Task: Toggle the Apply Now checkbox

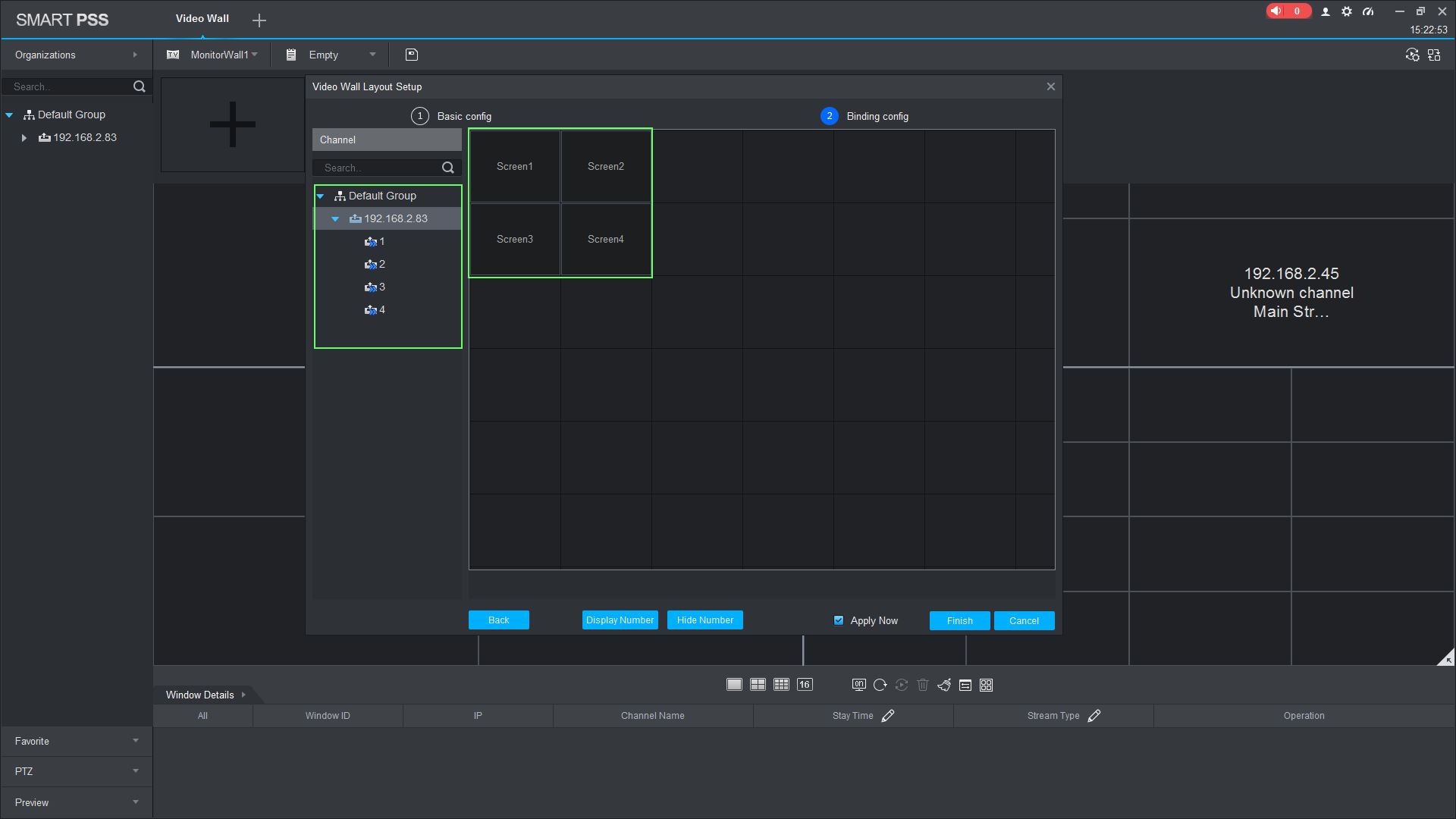Action: click(x=839, y=620)
